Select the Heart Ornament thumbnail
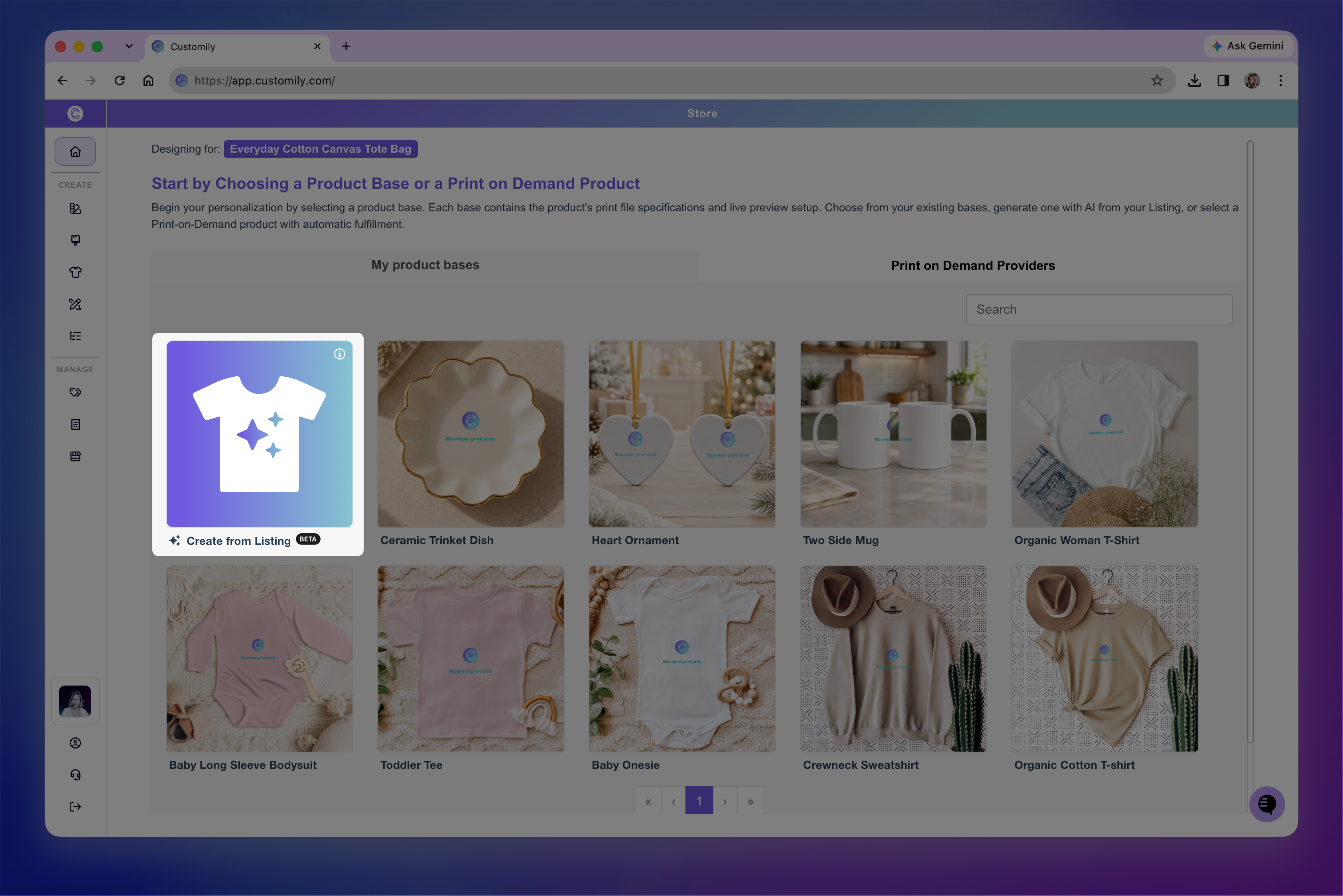This screenshot has width=1343, height=896. pyautogui.click(x=682, y=434)
